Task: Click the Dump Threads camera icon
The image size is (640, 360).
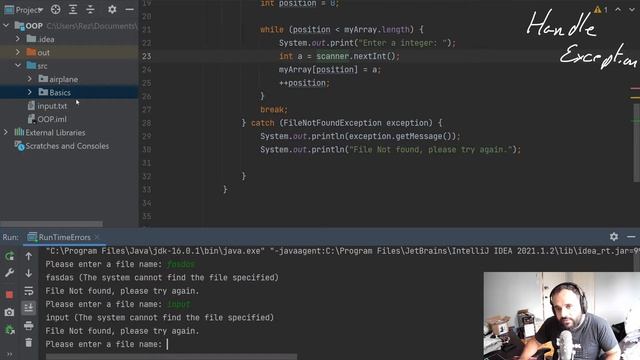Action: [x=9, y=312]
